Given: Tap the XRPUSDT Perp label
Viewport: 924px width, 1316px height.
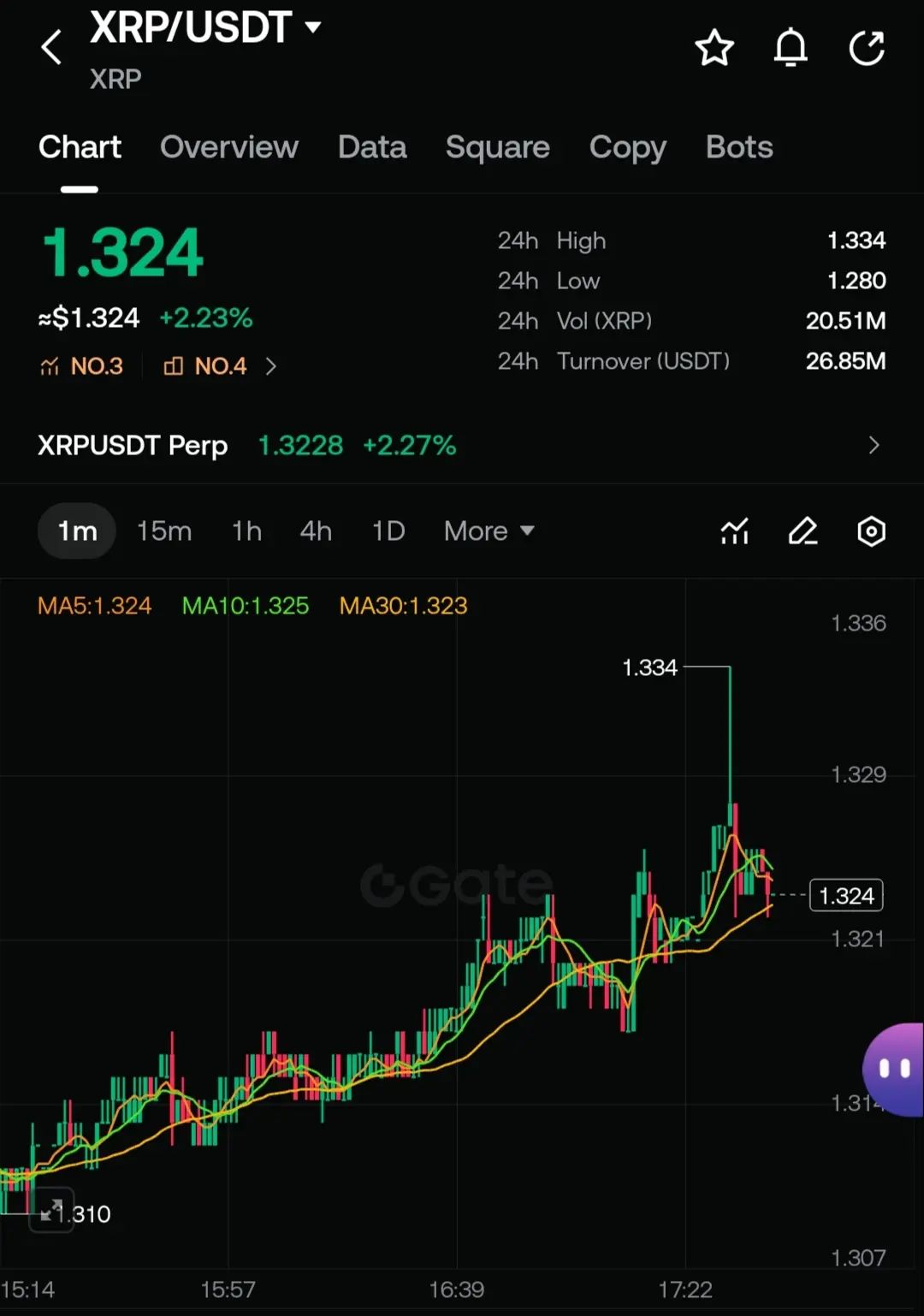Looking at the screenshot, I should click(x=133, y=445).
